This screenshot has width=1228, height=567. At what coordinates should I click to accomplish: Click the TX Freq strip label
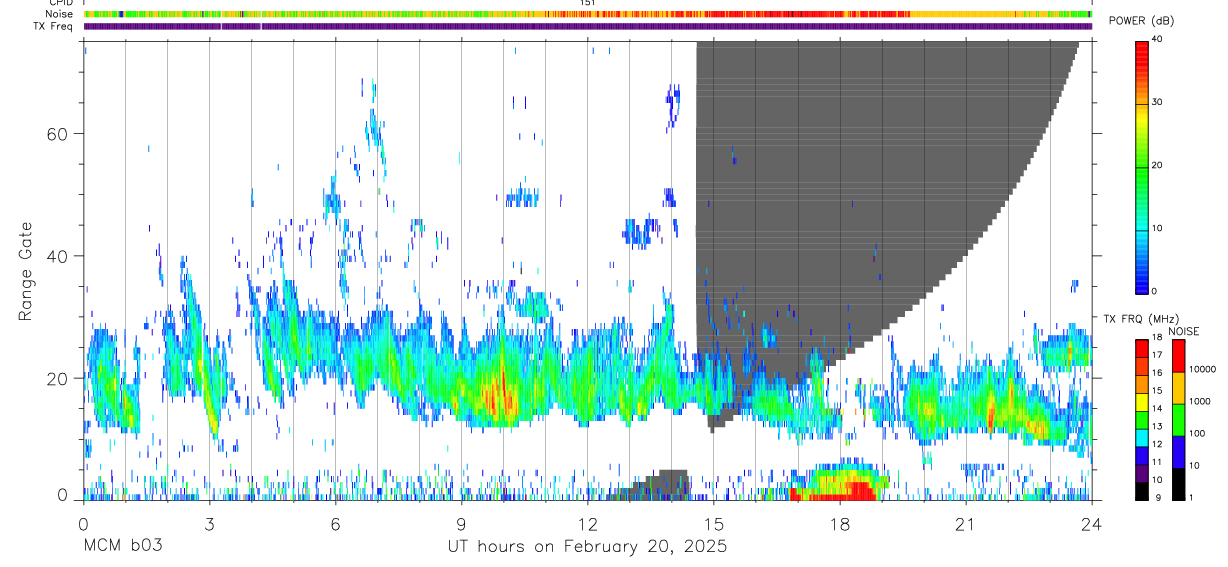click(x=52, y=26)
